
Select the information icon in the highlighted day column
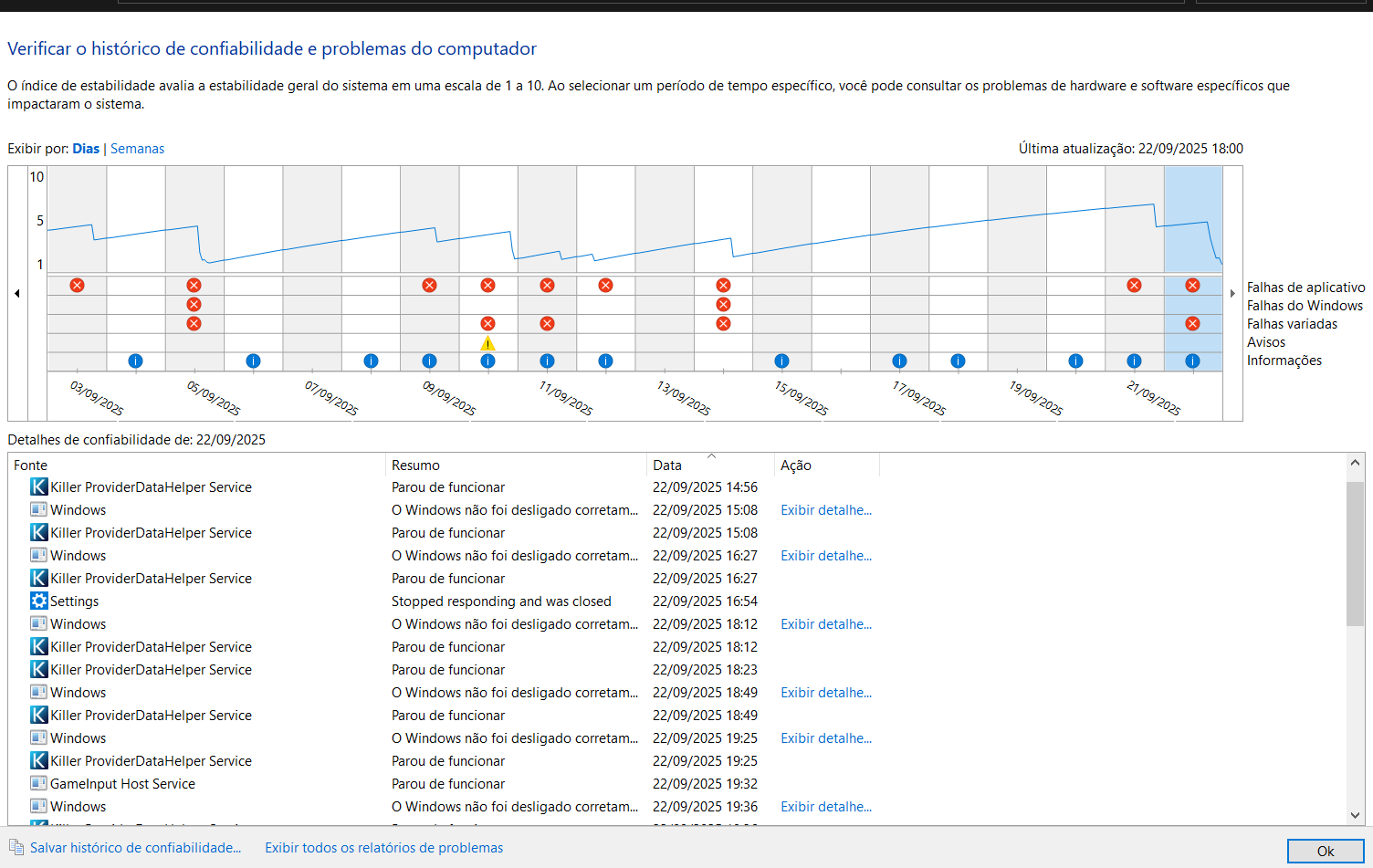tap(1192, 361)
